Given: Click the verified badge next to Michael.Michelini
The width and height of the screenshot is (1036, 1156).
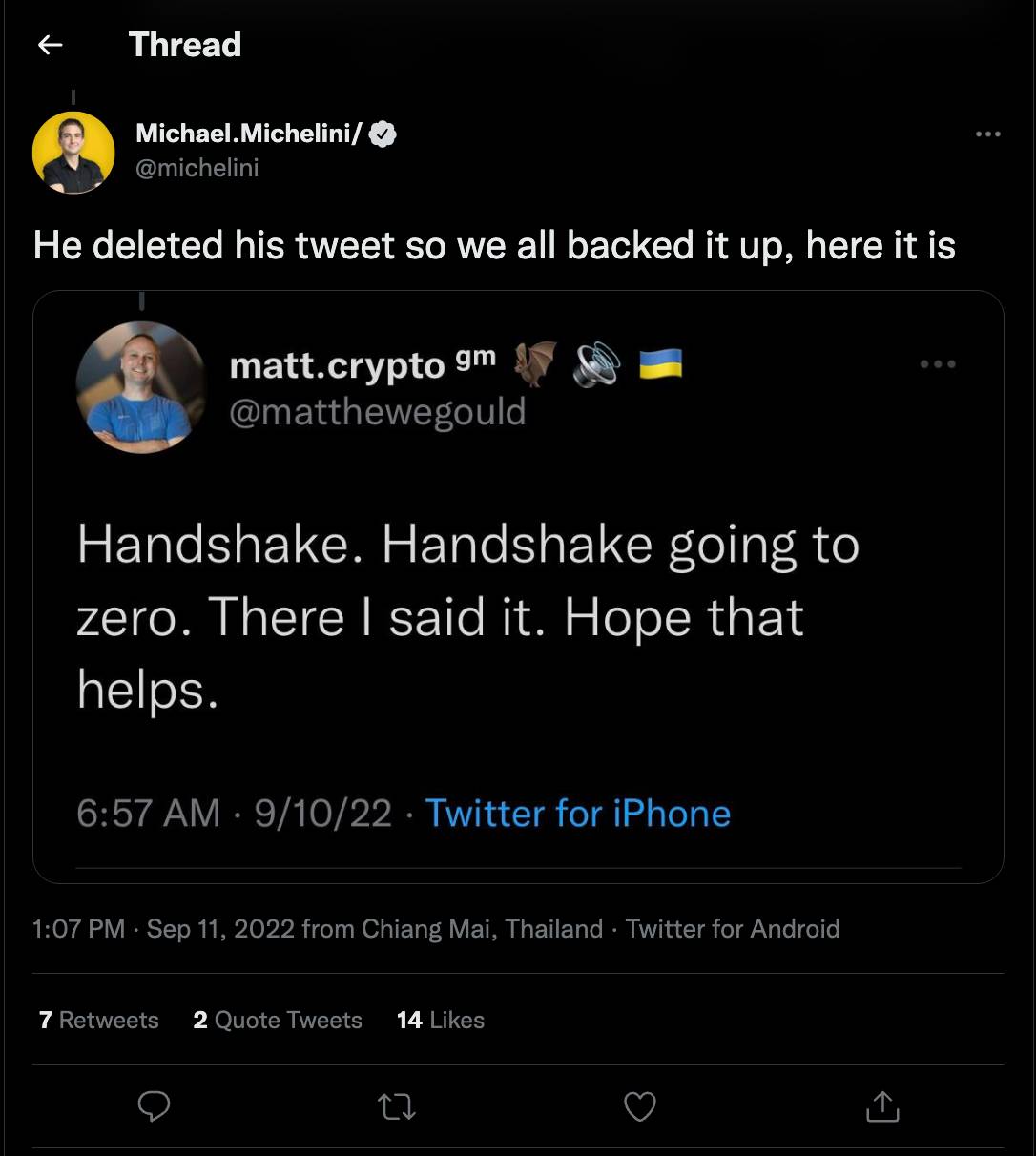Looking at the screenshot, I should [x=383, y=134].
